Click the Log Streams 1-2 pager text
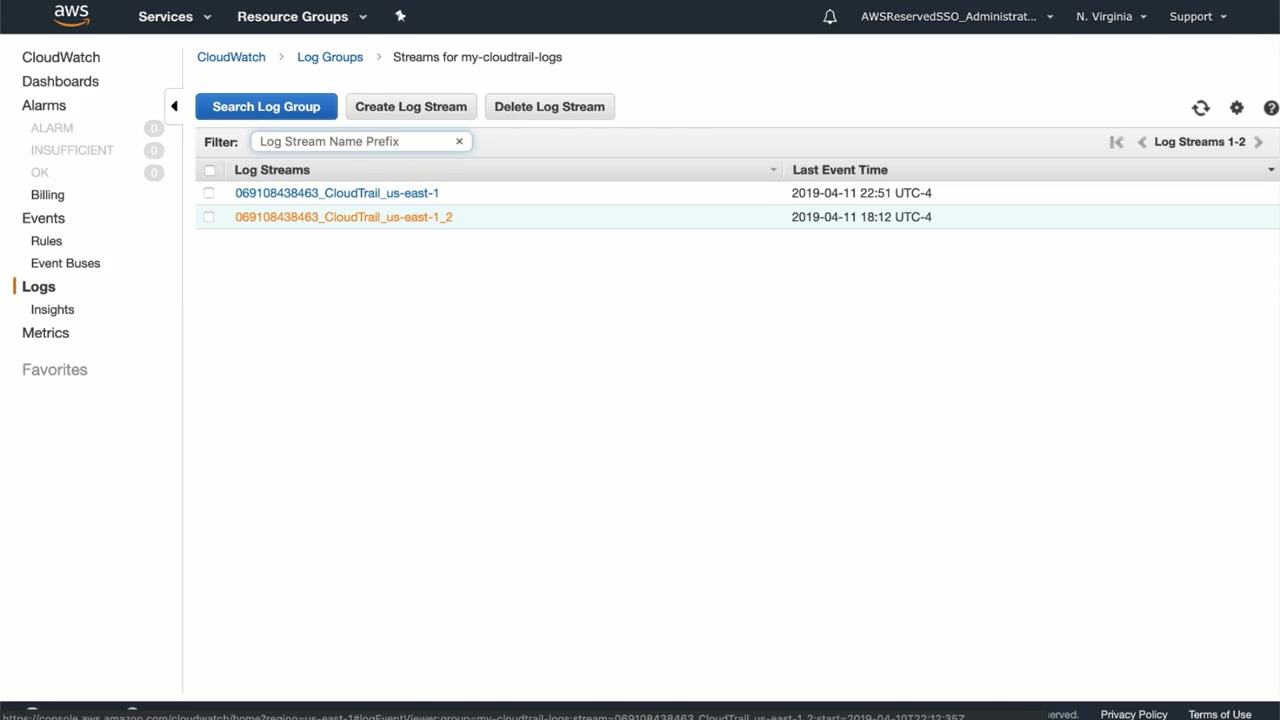The height and width of the screenshot is (720, 1280). pyautogui.click(x=1200, y=142)
